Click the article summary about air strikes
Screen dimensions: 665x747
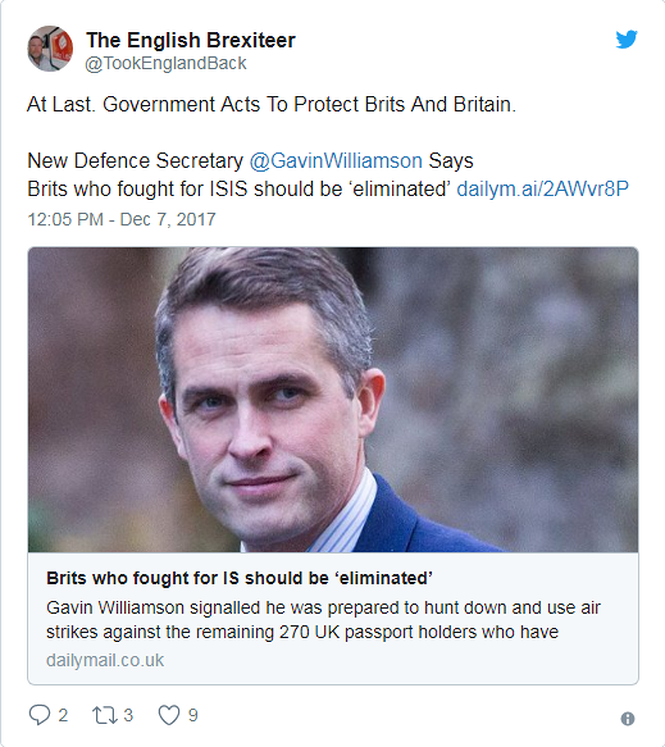click(x=323, y=620)
